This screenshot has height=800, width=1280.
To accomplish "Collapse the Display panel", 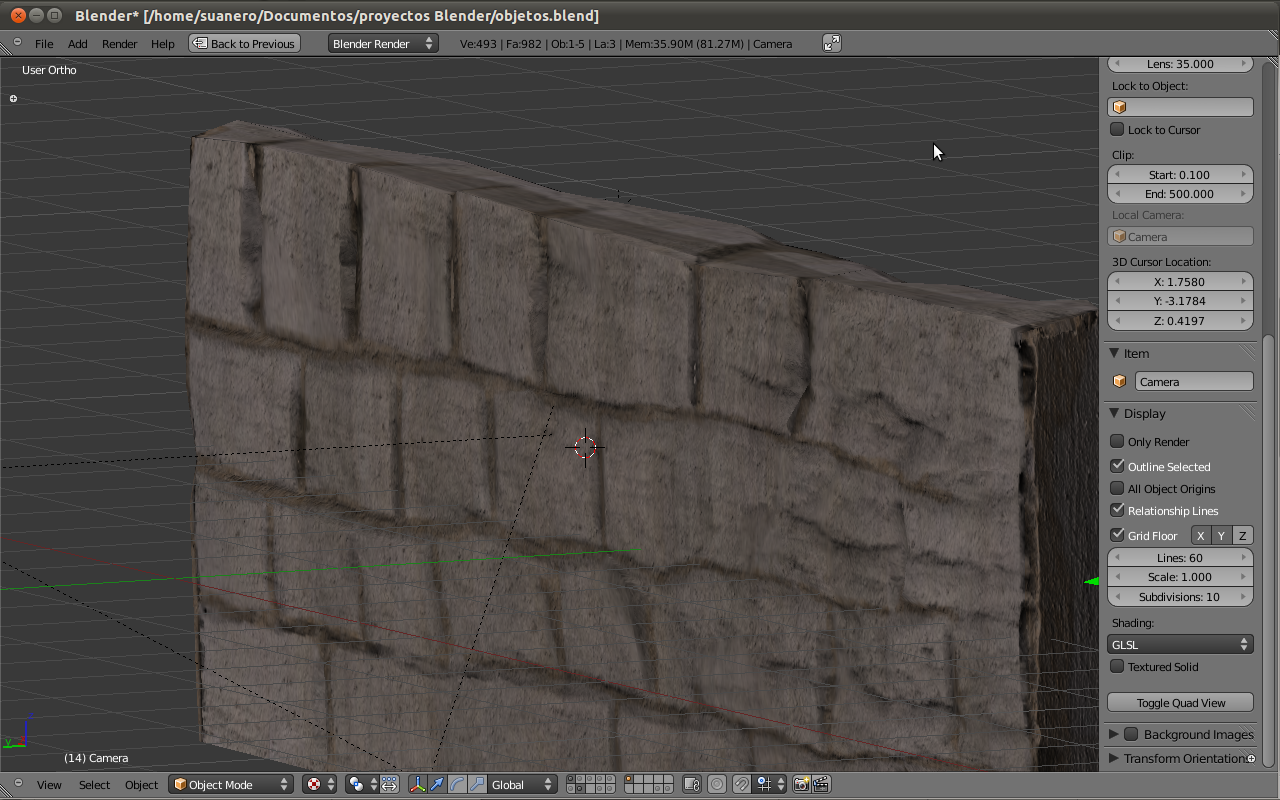I will click(1114, 413).
